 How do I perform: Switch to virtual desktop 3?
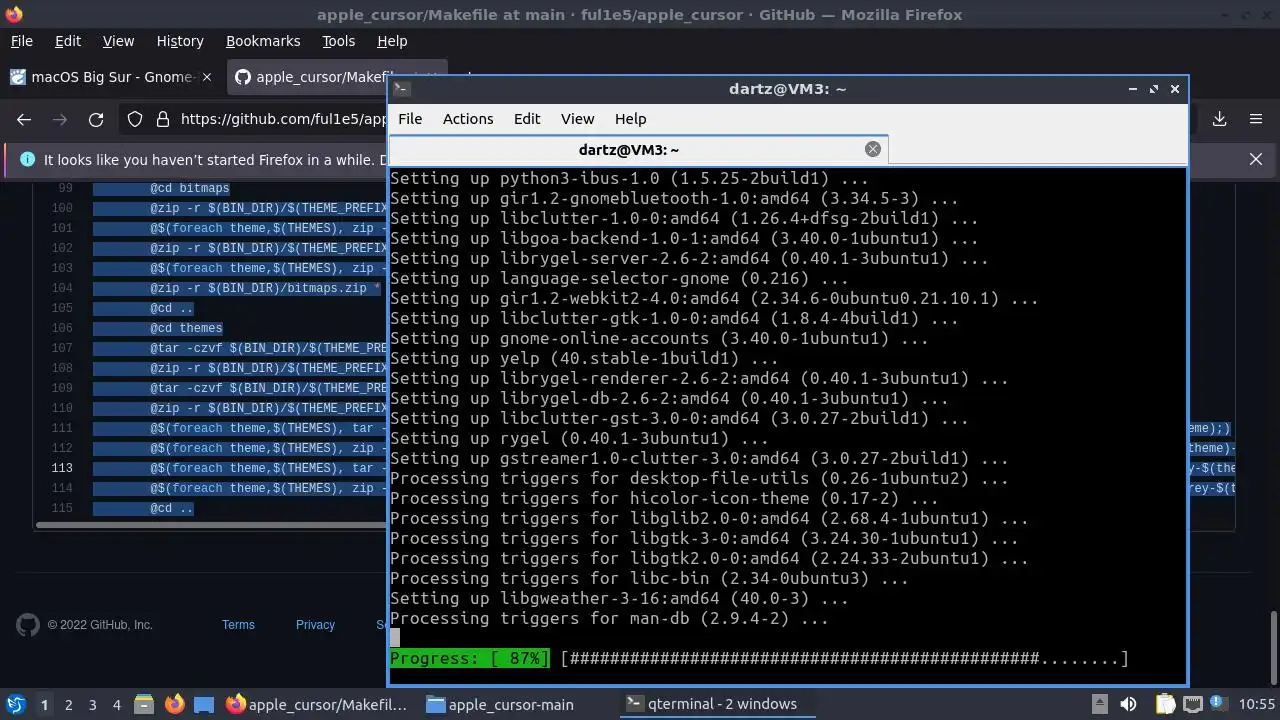93,704
